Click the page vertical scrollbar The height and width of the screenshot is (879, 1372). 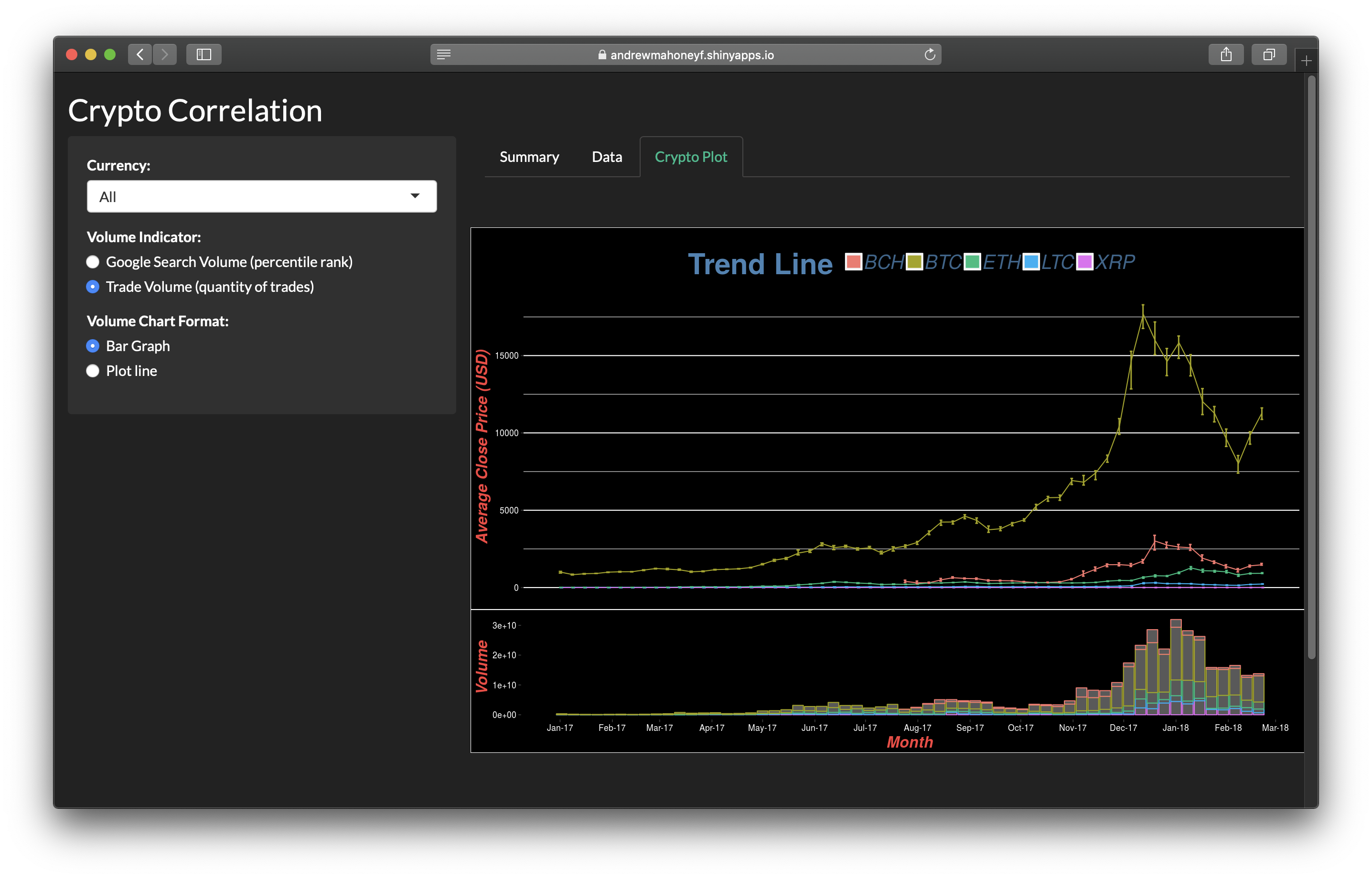pos(1311,365)
